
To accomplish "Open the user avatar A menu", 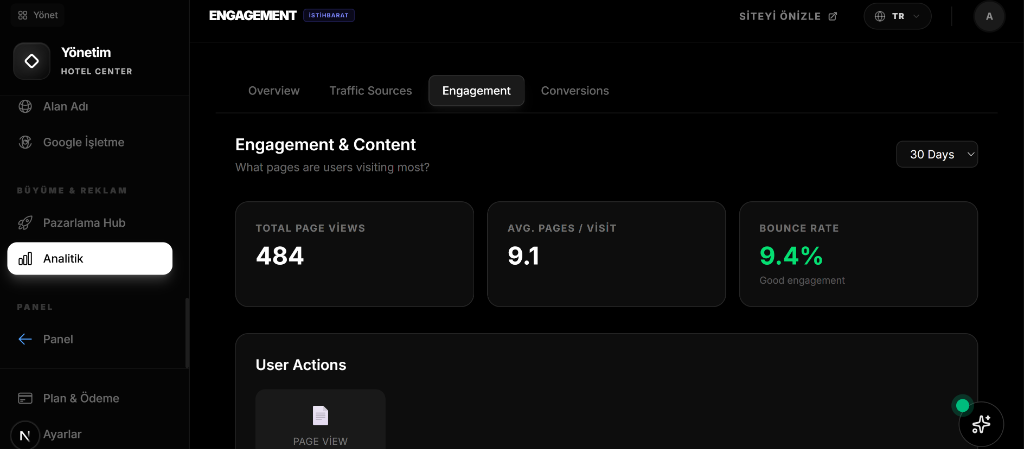I will coord(989,16).
